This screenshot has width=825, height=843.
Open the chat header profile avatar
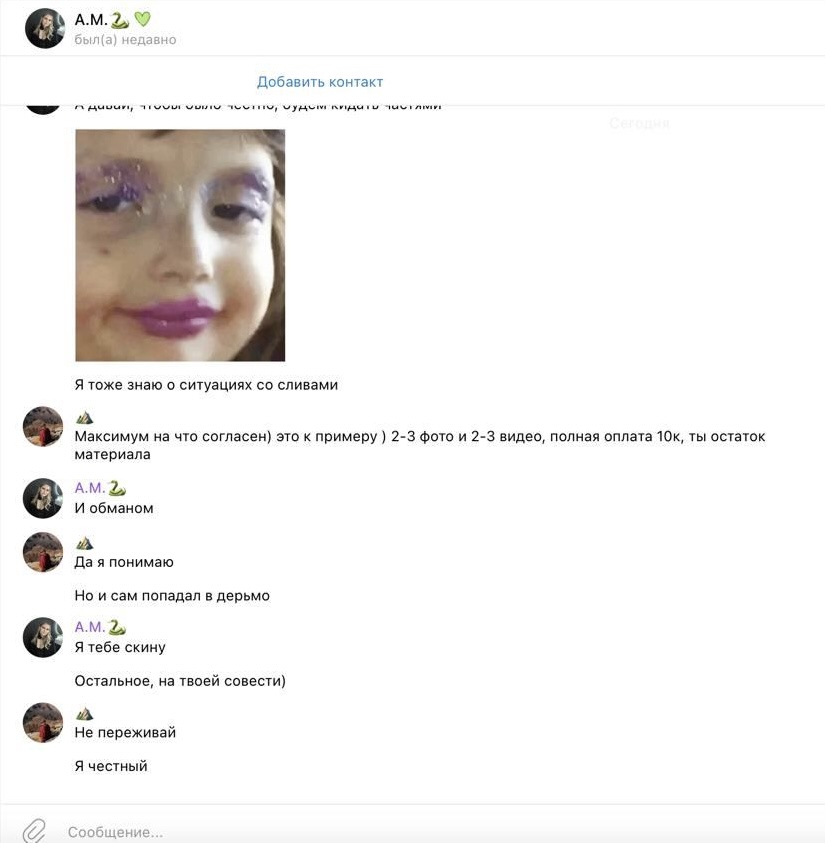45,28
